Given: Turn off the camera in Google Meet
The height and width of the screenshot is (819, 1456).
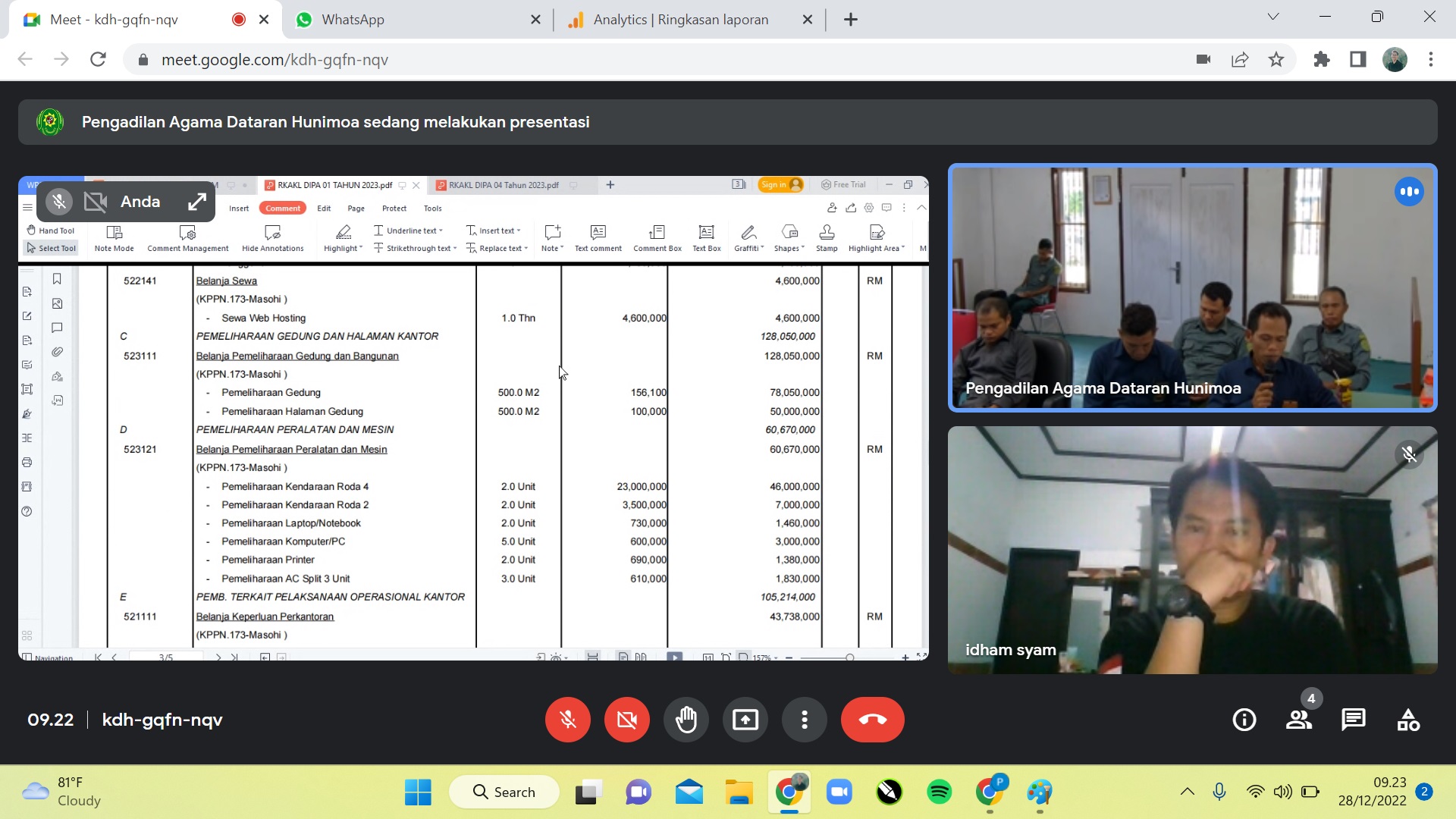Looking at the screenshot, I should pyautogui.click(x=626, y=720).
